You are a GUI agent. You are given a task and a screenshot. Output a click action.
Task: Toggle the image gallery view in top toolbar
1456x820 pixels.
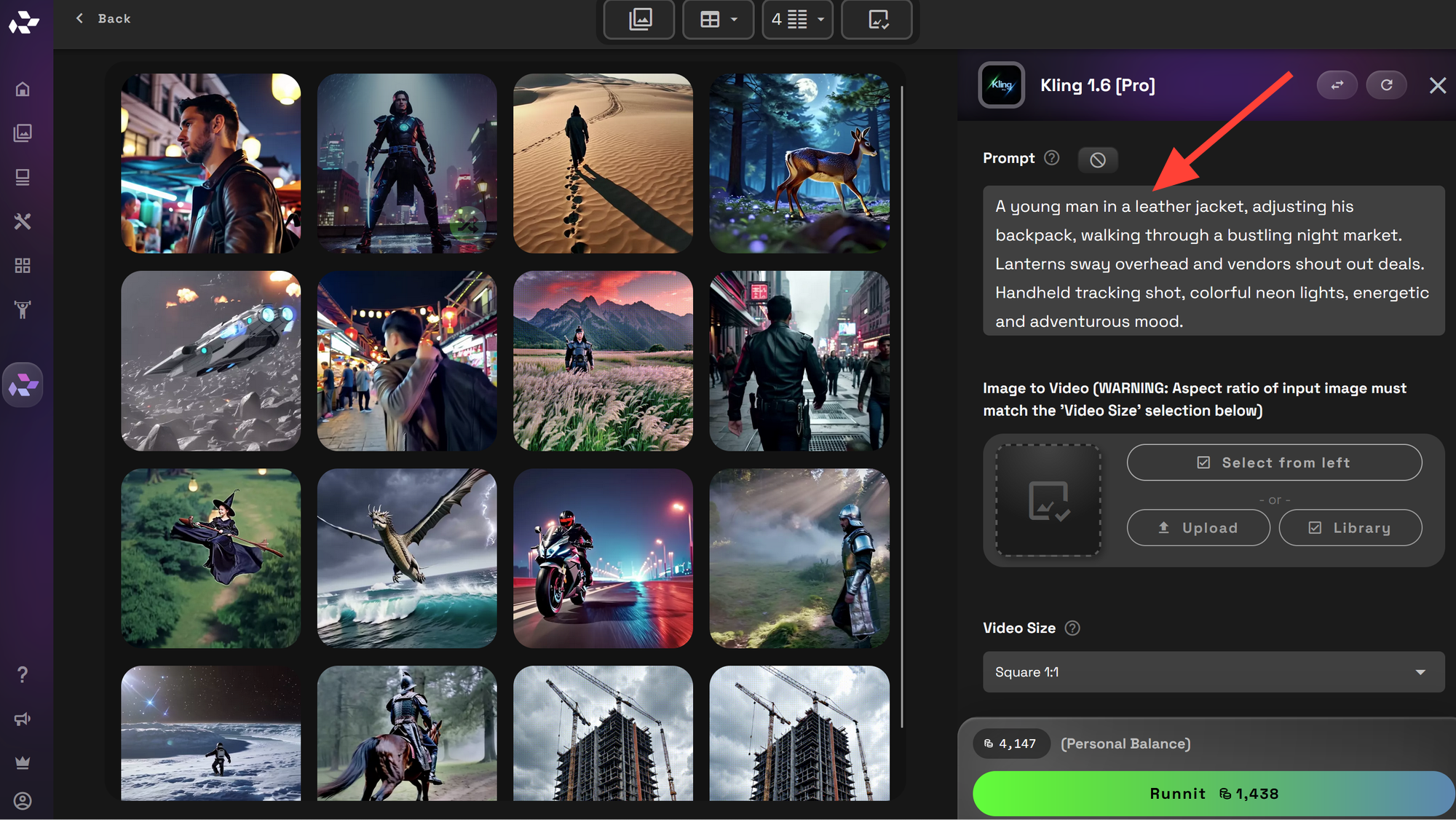tap(638, 20)
